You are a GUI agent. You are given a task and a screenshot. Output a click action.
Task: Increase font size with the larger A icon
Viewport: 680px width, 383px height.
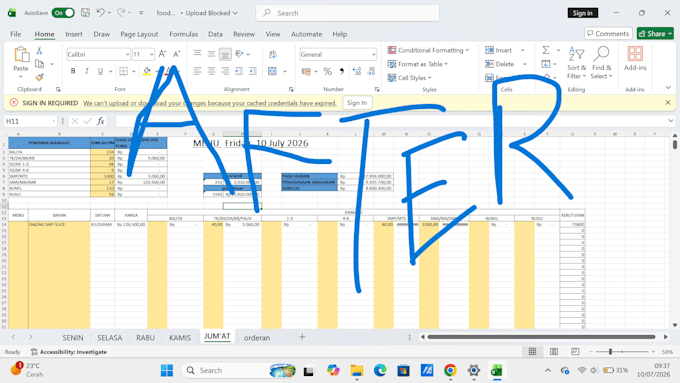pos(162,54)
